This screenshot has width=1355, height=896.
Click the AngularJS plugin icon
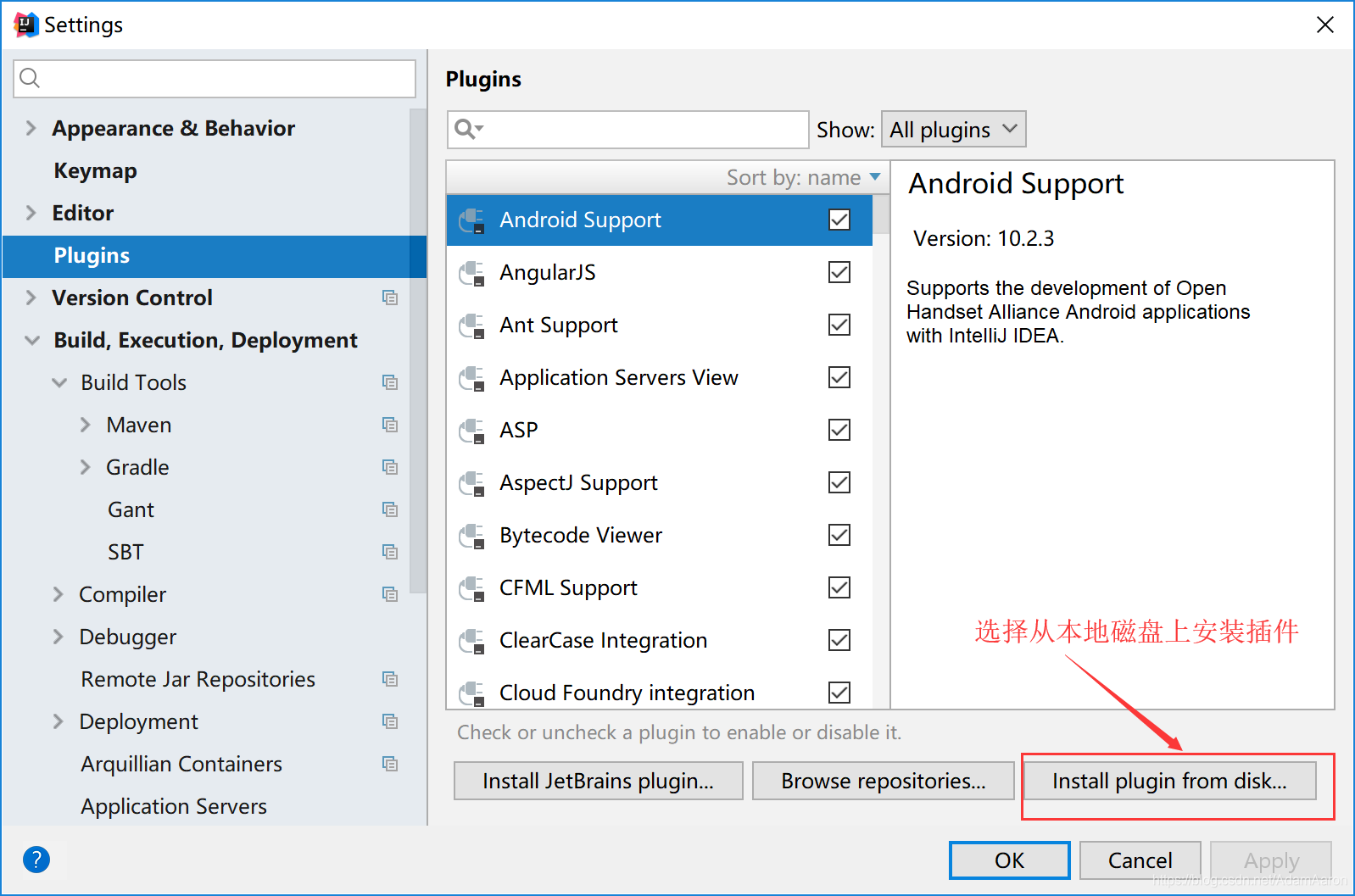472,273
